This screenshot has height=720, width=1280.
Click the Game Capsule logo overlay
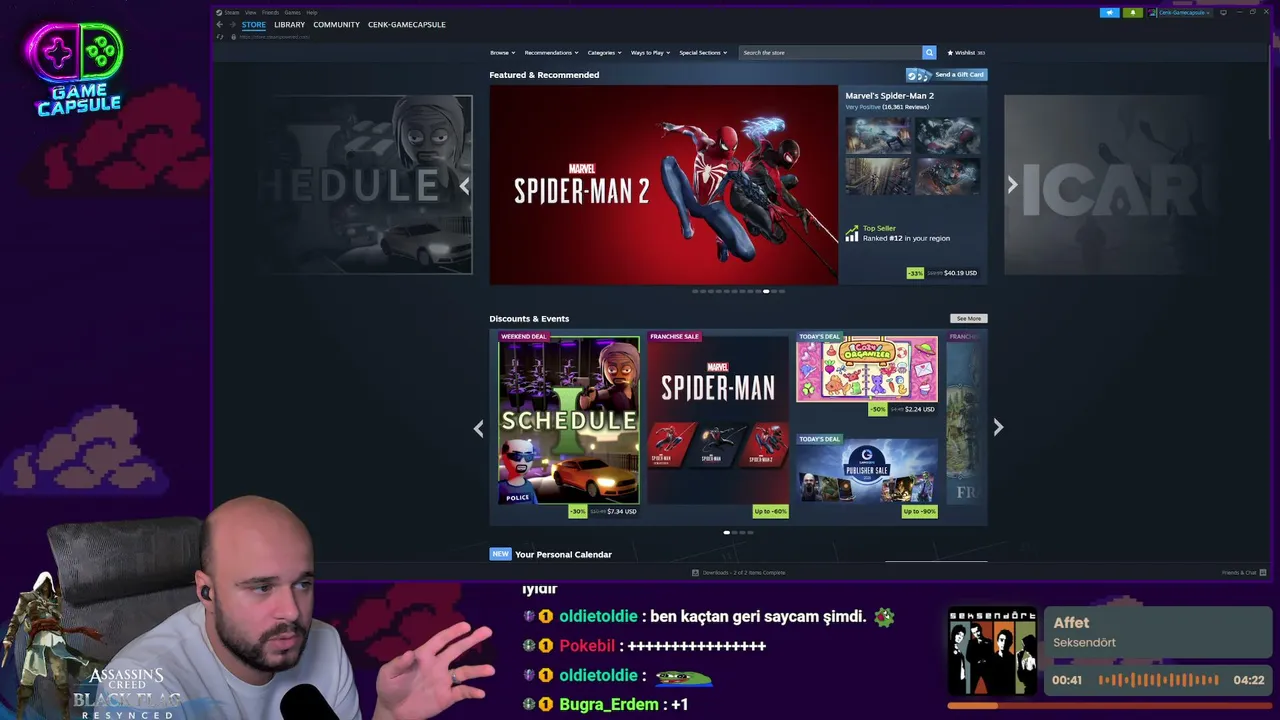coord(78,70)
